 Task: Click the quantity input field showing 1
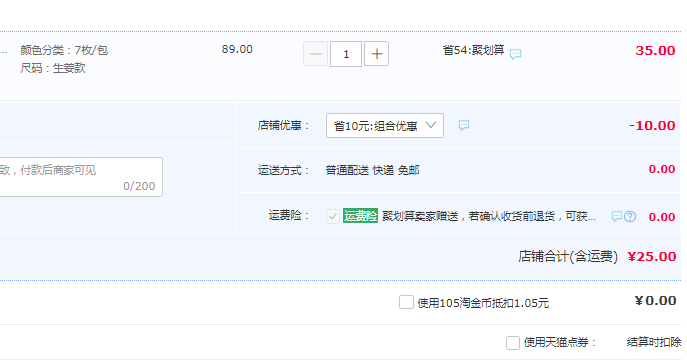pyautogui.click(x=346, y=54)
